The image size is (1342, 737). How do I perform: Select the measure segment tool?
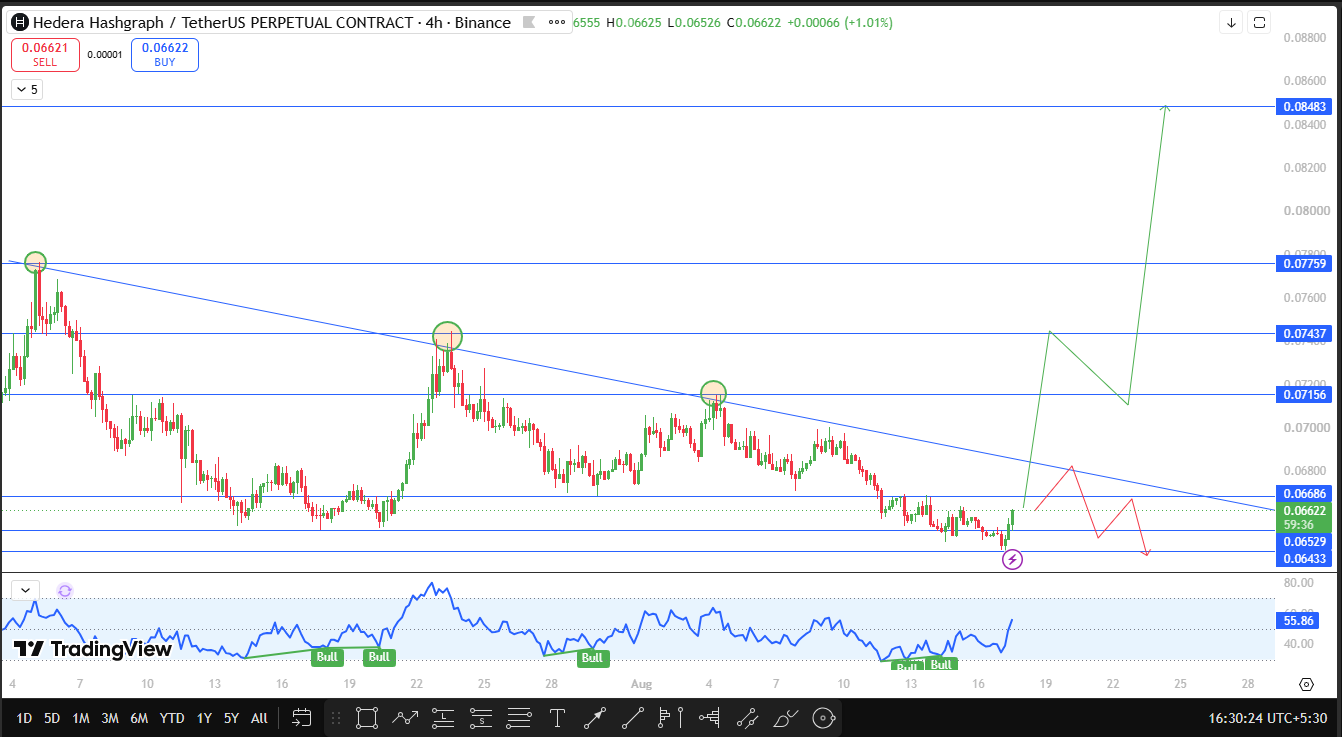pyautogui.click(x=747, y=718)
